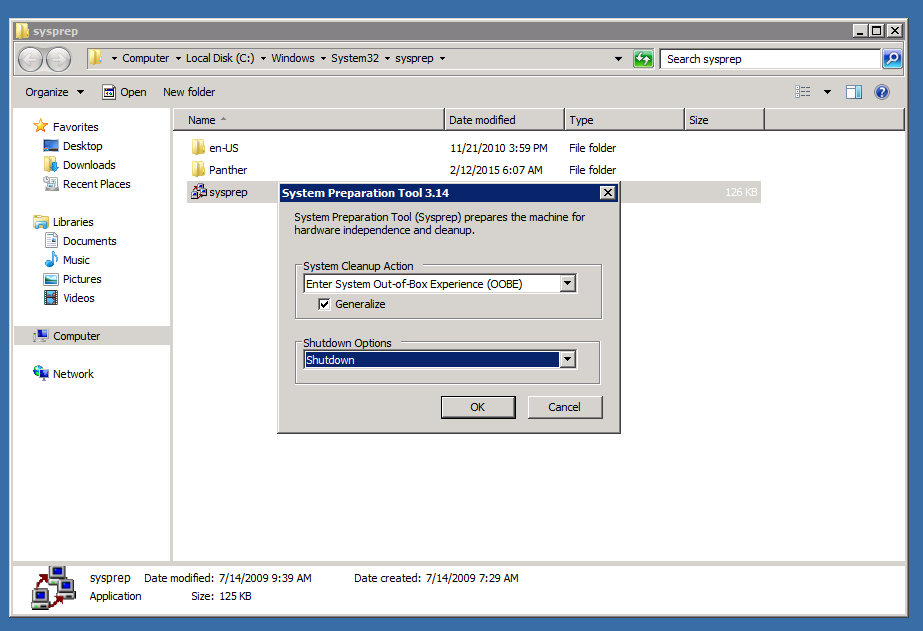The image size is (923, 631).
Task: Open the Help question mark icon
Action: [881, 92]
